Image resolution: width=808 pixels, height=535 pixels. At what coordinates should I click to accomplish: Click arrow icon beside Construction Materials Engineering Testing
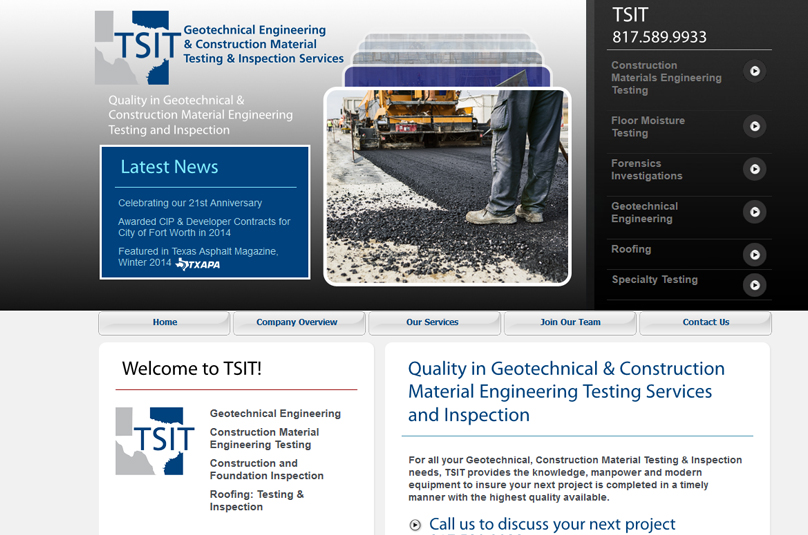(754, 71)
